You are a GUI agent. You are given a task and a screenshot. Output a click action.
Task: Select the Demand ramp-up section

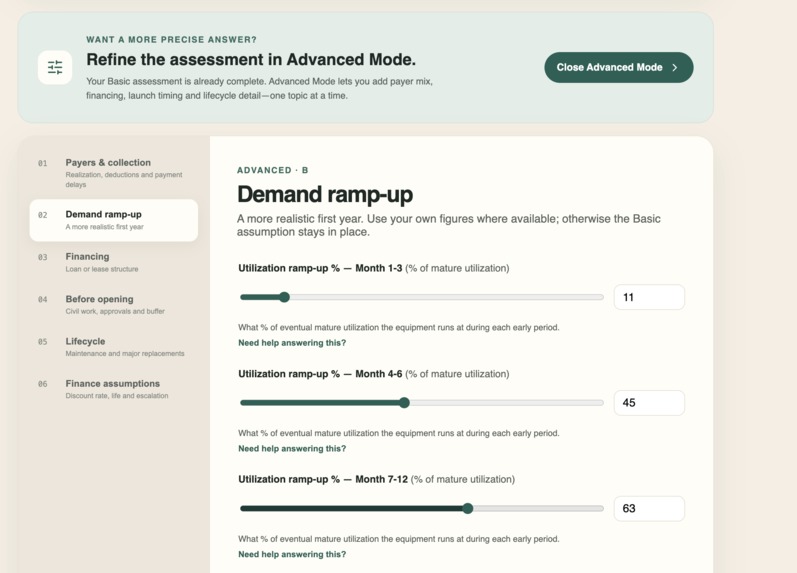(114, 220)
